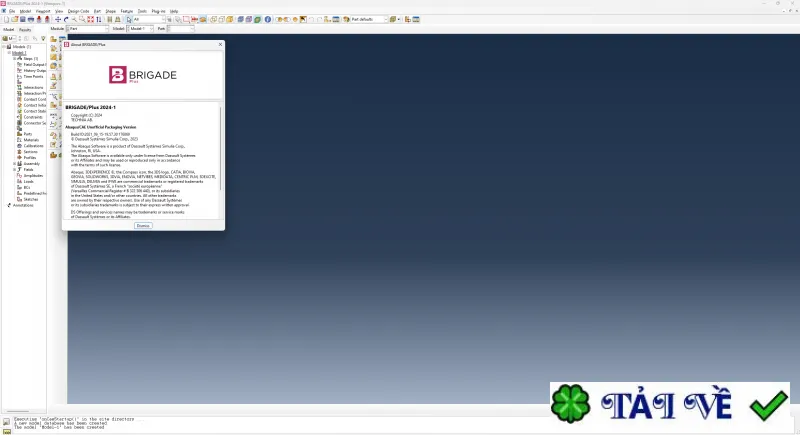Screen dimensions: 800x435
Task: Close the About BRIGADE/Plus dialog
Action: (x=220, y=44)
